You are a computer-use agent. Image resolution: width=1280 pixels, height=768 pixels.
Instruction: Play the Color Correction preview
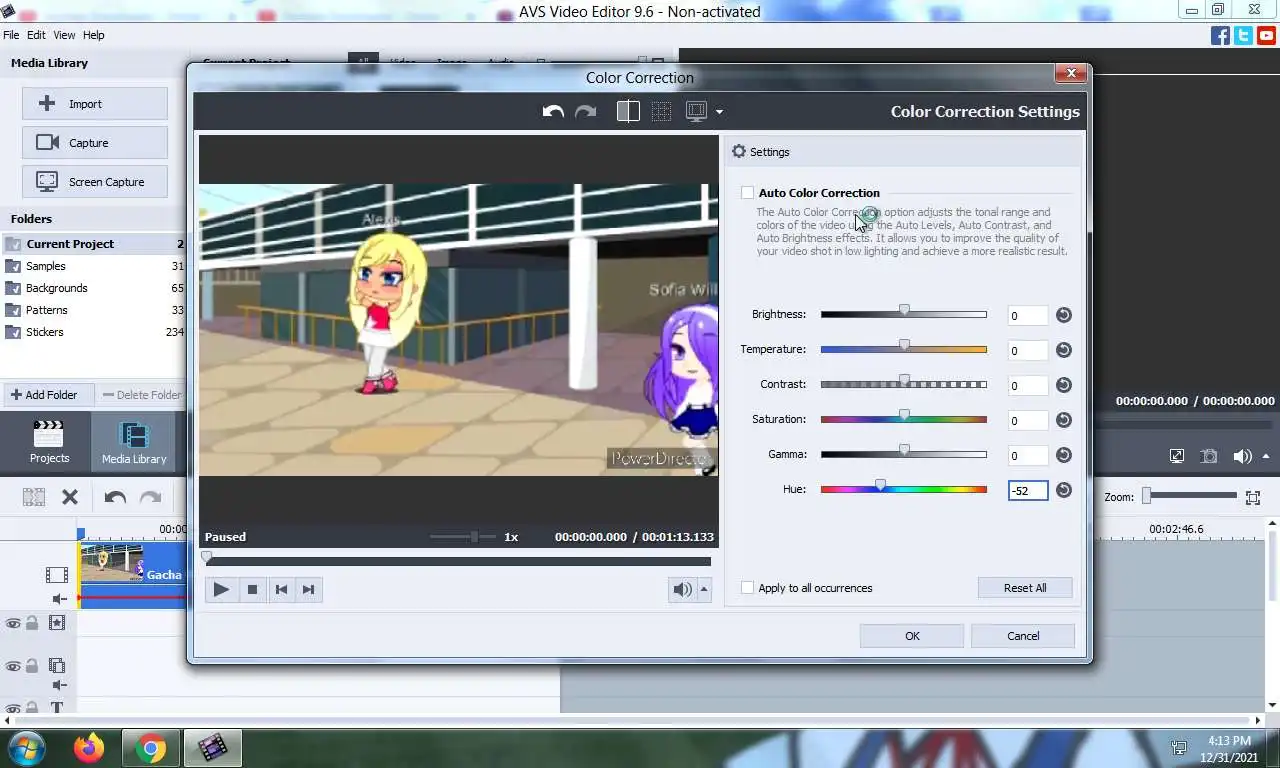(x=221, y=589)
